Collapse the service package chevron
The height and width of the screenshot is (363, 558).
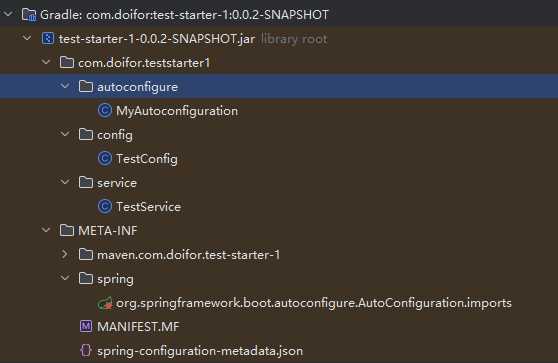[x=65, y=182]
